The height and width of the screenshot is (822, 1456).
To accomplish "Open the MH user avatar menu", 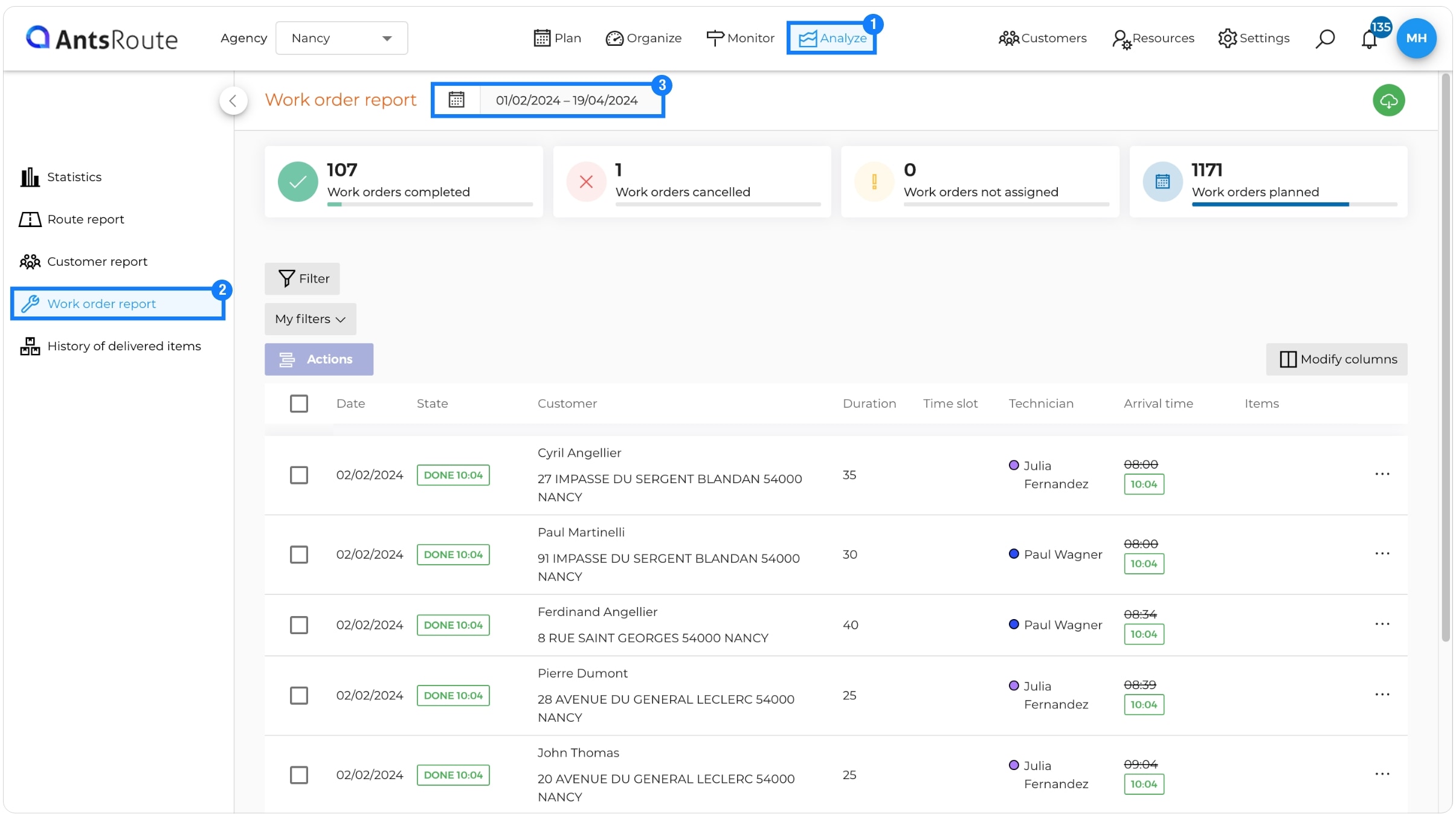I will click(1416, 38).
